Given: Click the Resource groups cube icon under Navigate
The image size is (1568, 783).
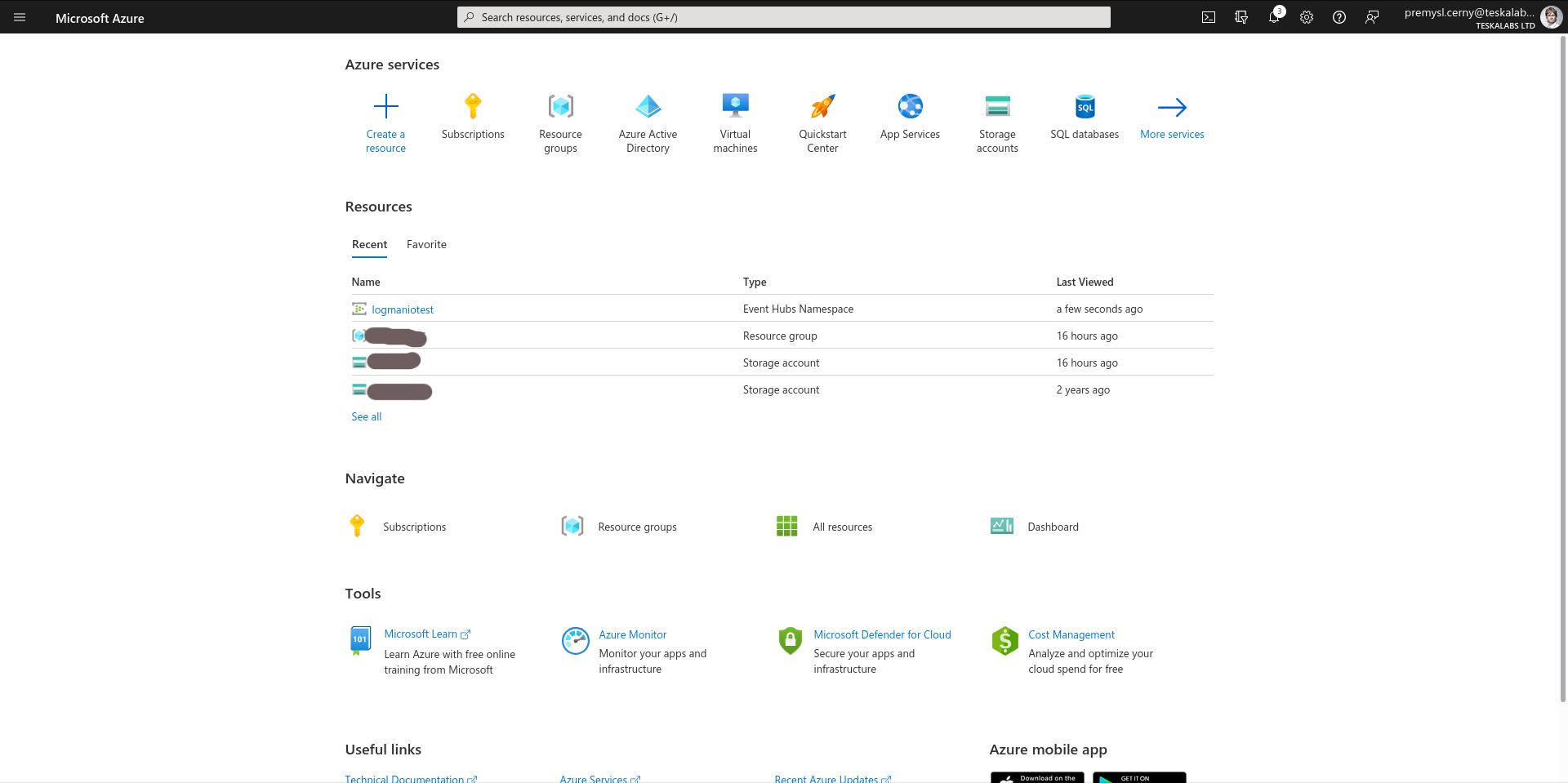Looking at the screenshot, I should point(572,527).
